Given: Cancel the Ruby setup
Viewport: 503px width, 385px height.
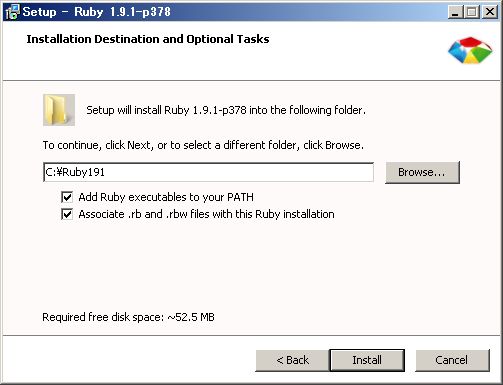Looking at the screenshot, I should (x=452, y=360).
